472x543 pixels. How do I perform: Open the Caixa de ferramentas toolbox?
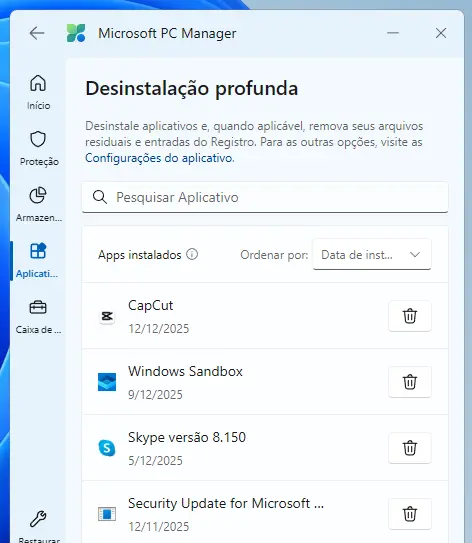[38, 317]
